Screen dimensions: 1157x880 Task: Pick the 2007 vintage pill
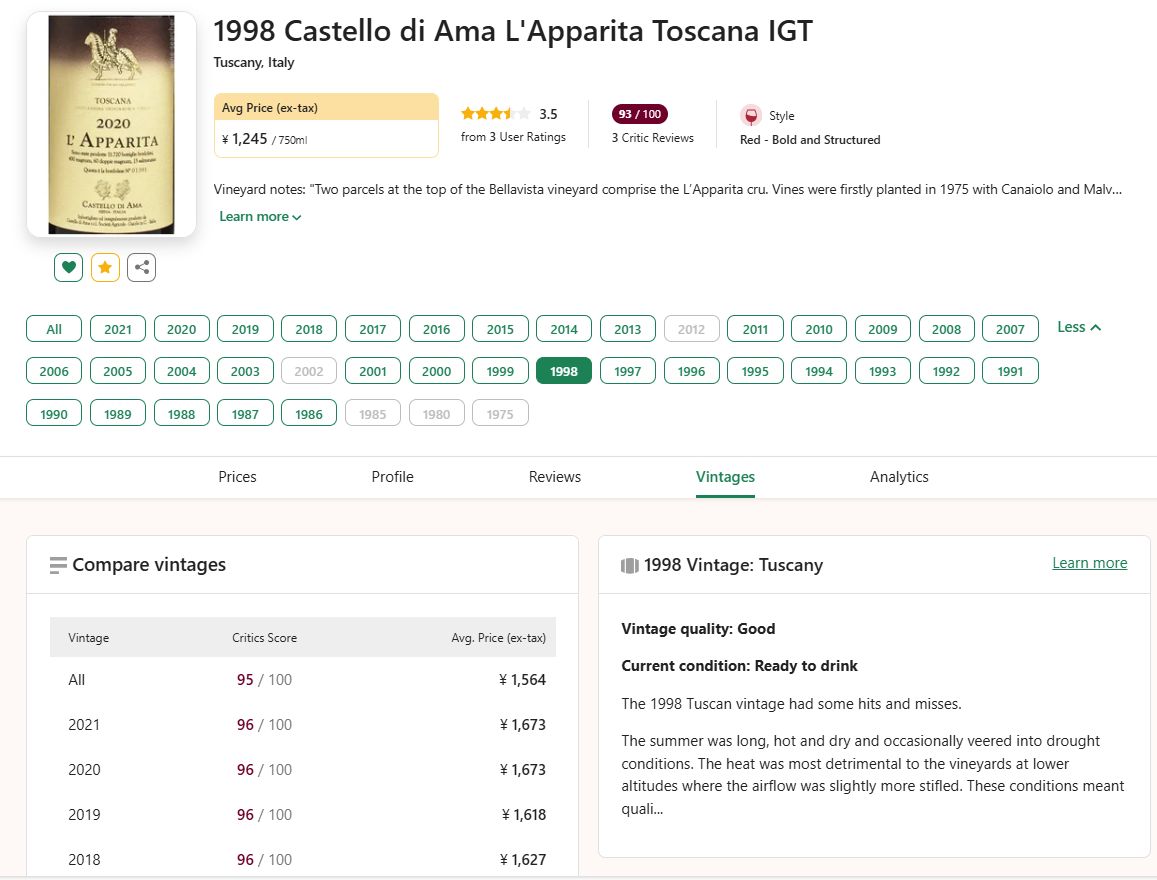click(x=1010, y=329)
